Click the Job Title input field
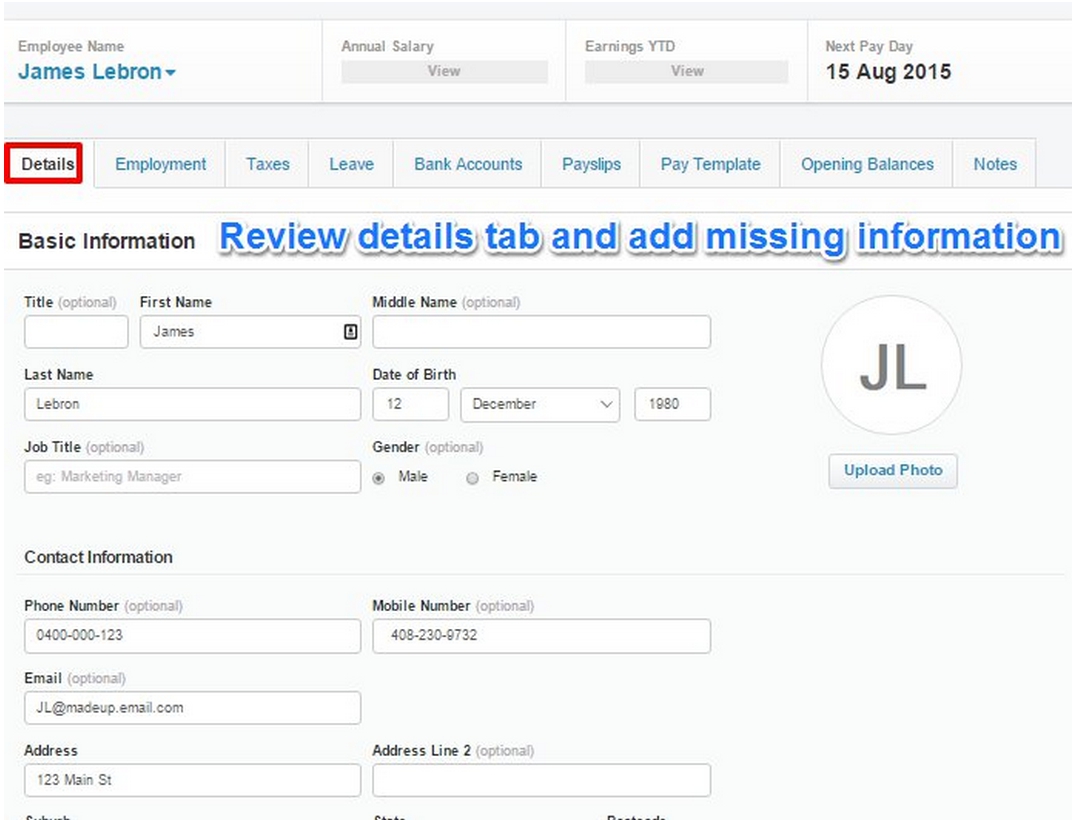The image size is (1077, 820). click(192, 477)
